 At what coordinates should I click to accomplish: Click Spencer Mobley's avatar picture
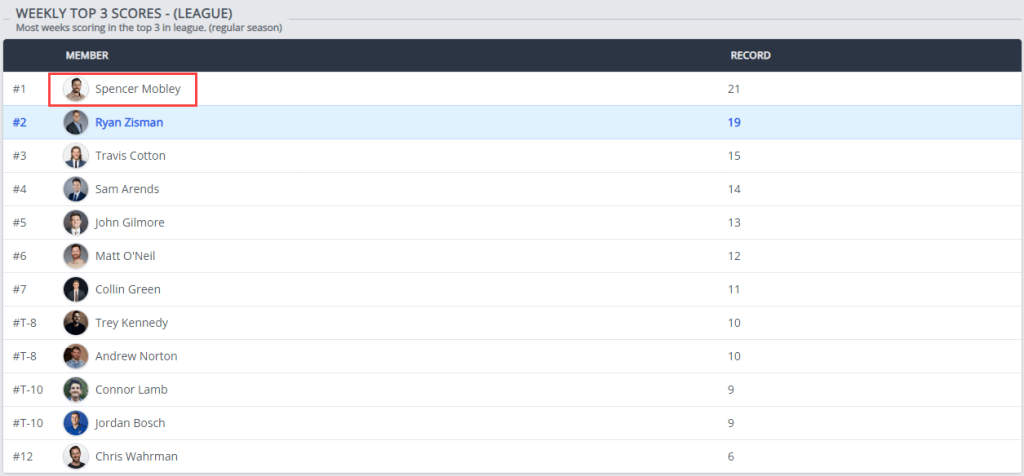[76, 89]
